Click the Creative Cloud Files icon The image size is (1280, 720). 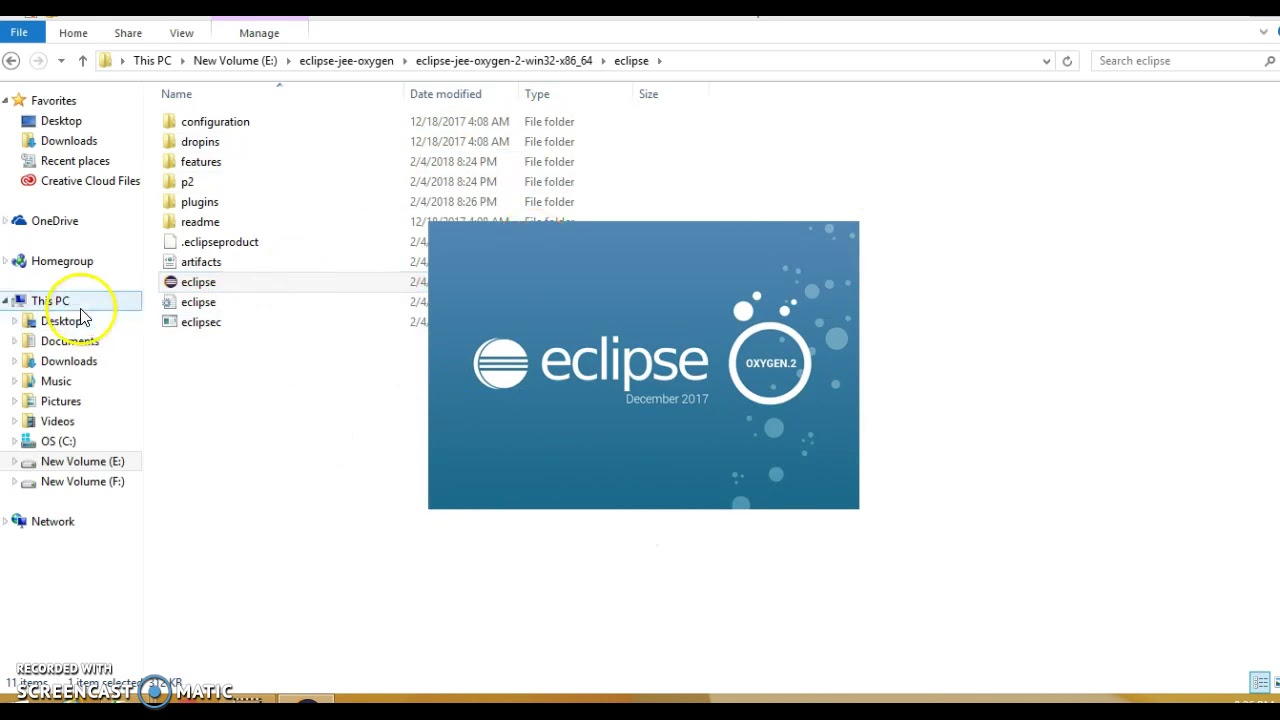click(29, 181)
